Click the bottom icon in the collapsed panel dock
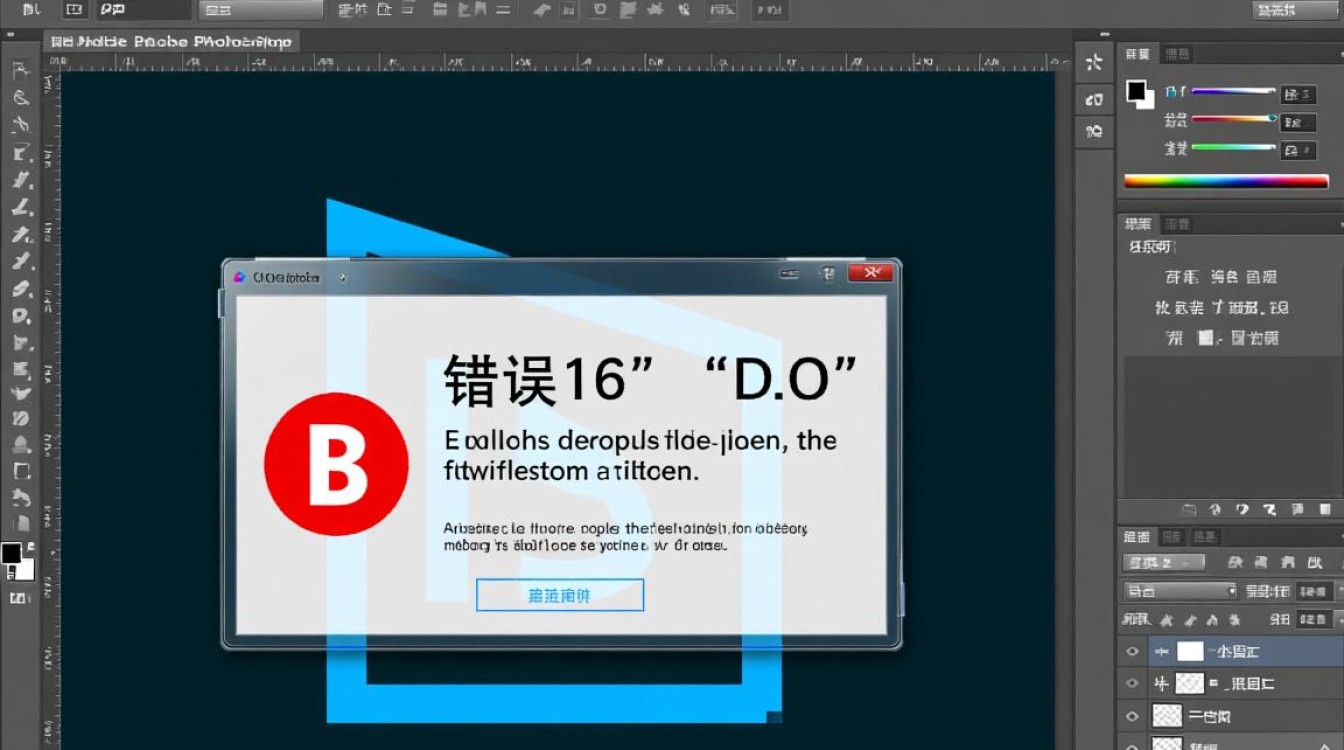1344x750 pixels. coord(1094,132)
